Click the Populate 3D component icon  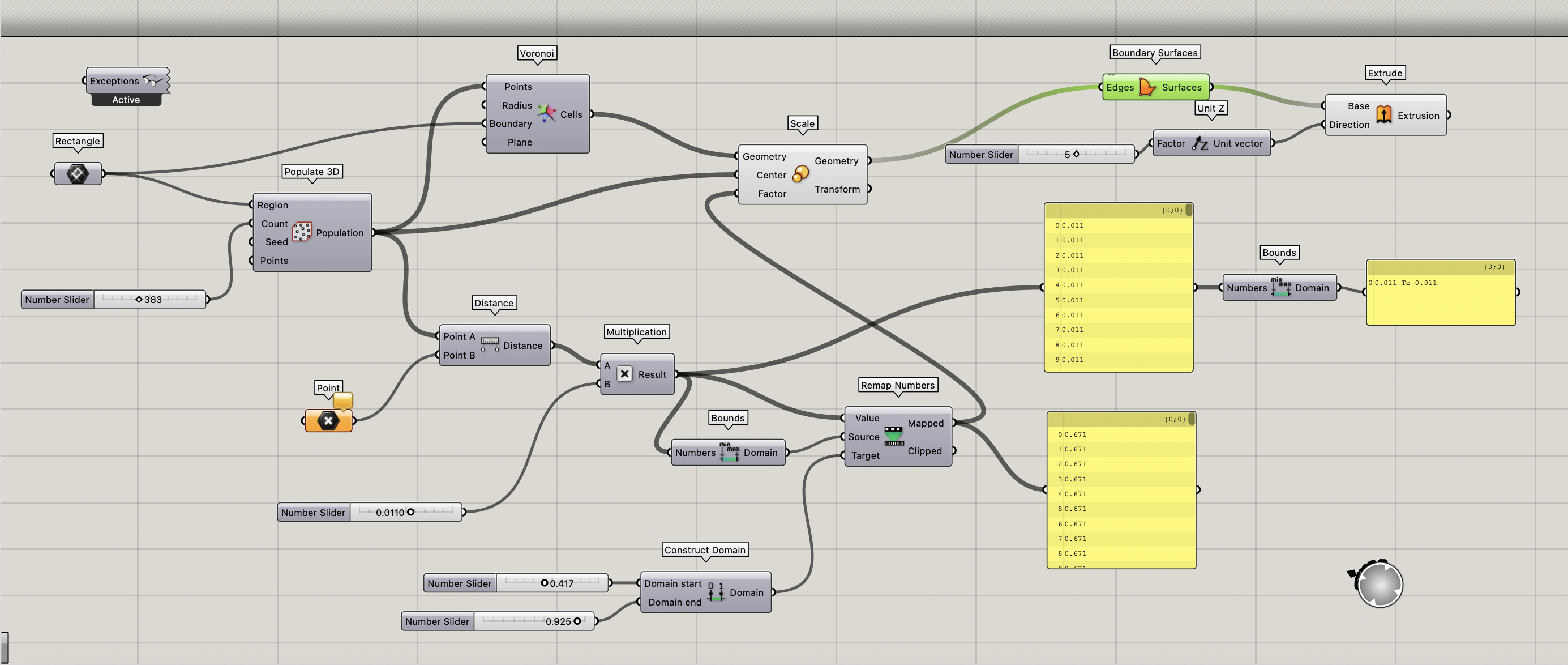coord(302,232)
